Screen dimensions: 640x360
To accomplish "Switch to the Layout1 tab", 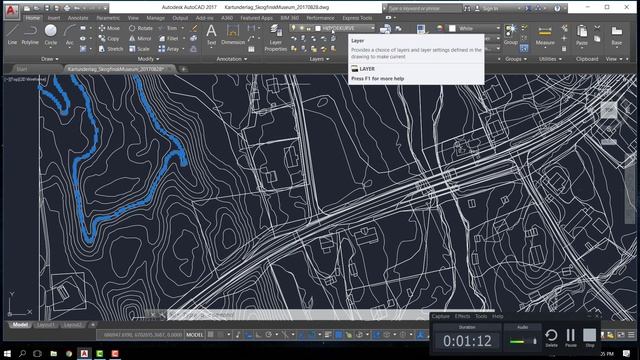I will [x=45, y=325].
